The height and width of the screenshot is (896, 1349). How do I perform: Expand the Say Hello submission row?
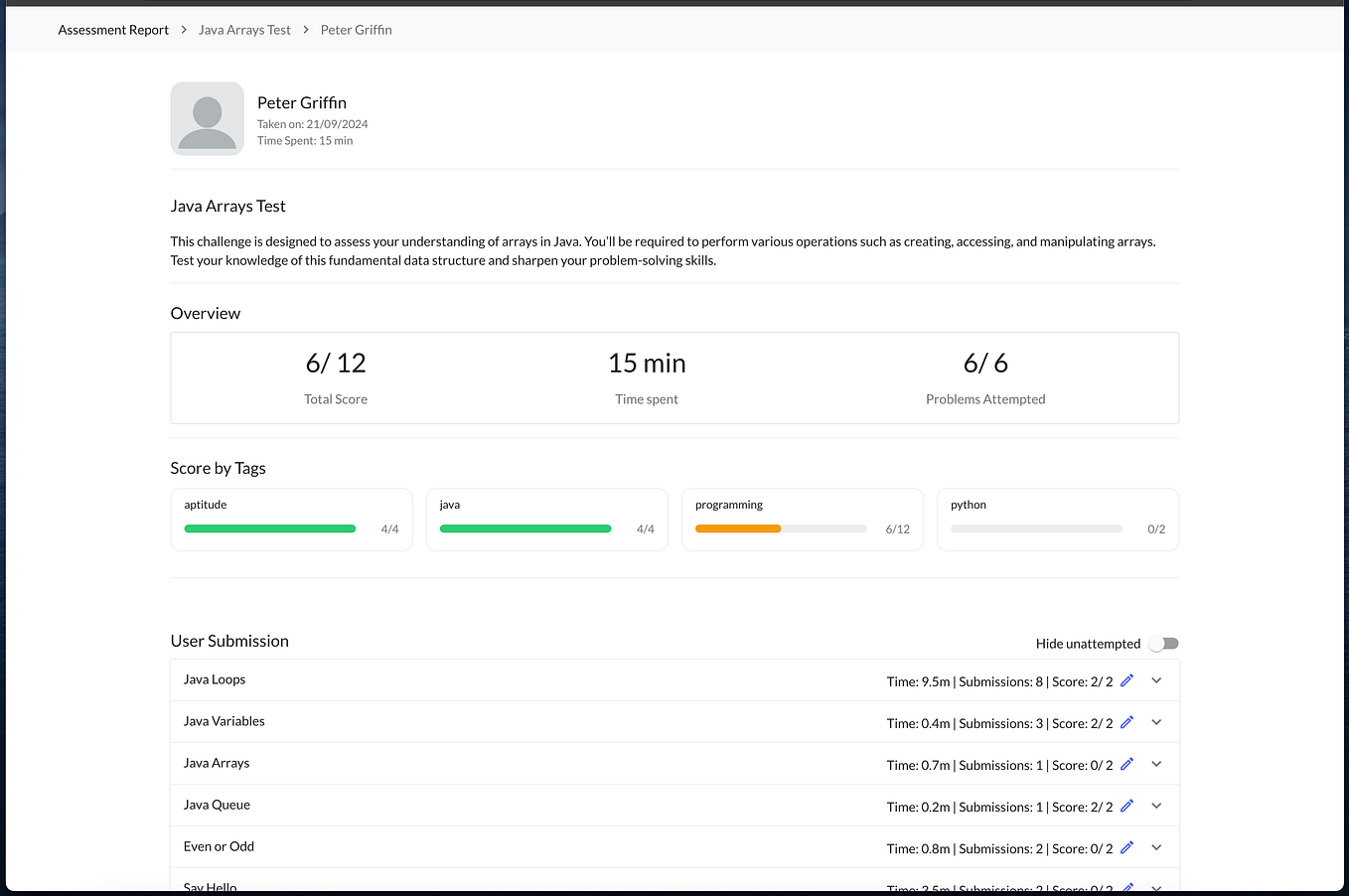tap(1155, 887)
